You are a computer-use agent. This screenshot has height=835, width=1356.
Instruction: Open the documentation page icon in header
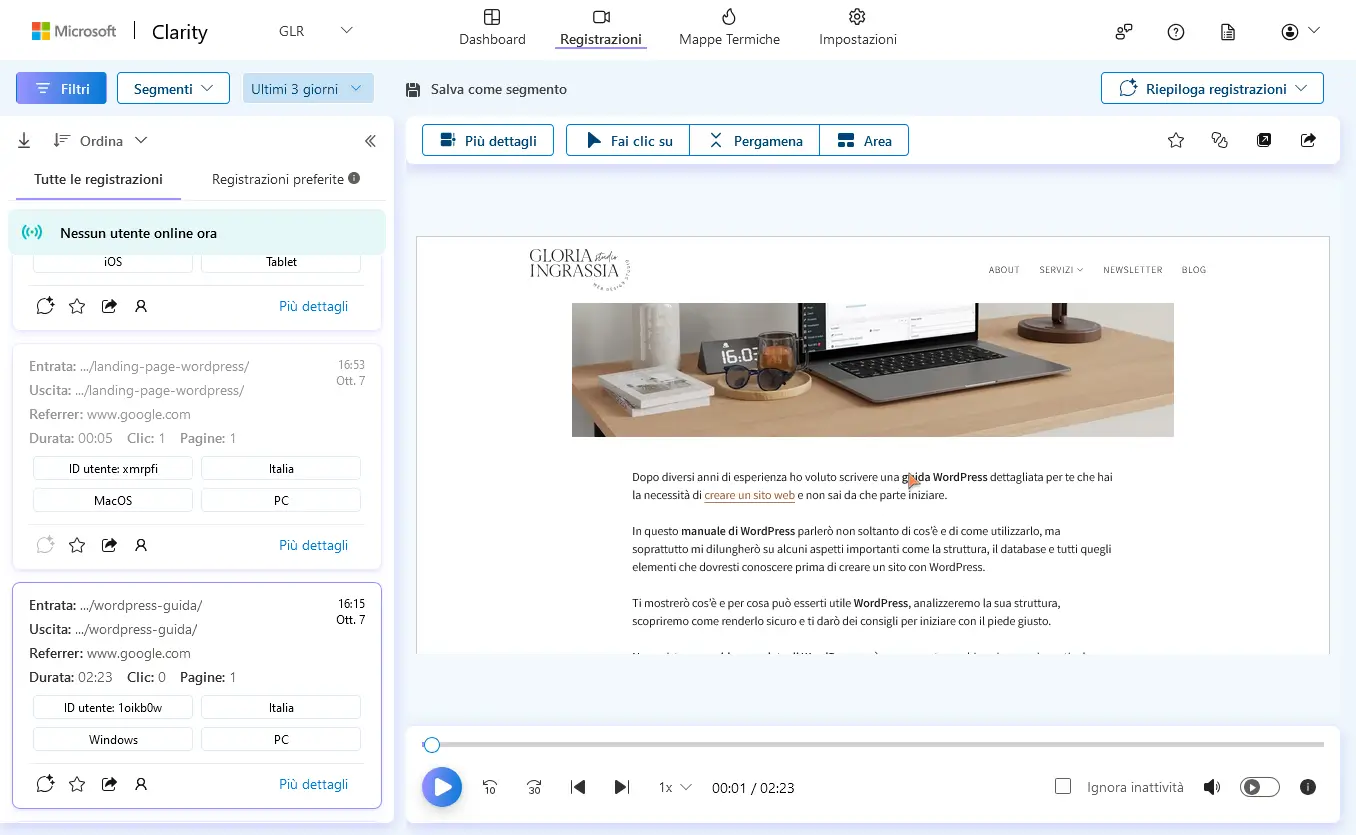coord(1228,31)
